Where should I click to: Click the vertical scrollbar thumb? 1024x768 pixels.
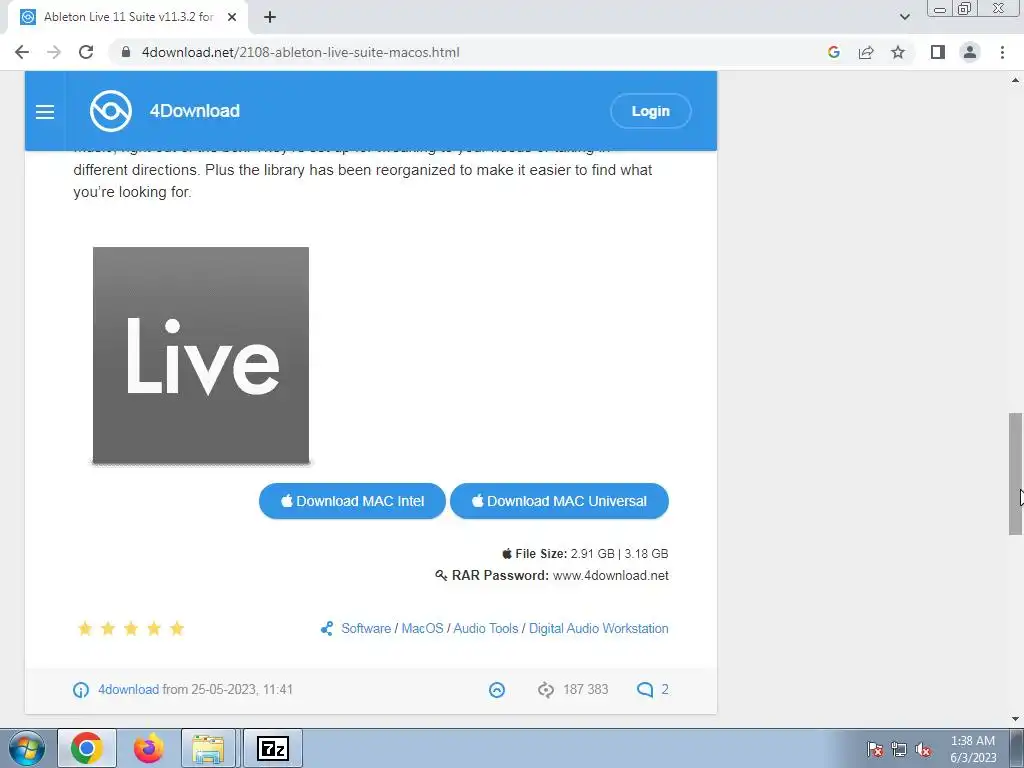coord(1016,473)
